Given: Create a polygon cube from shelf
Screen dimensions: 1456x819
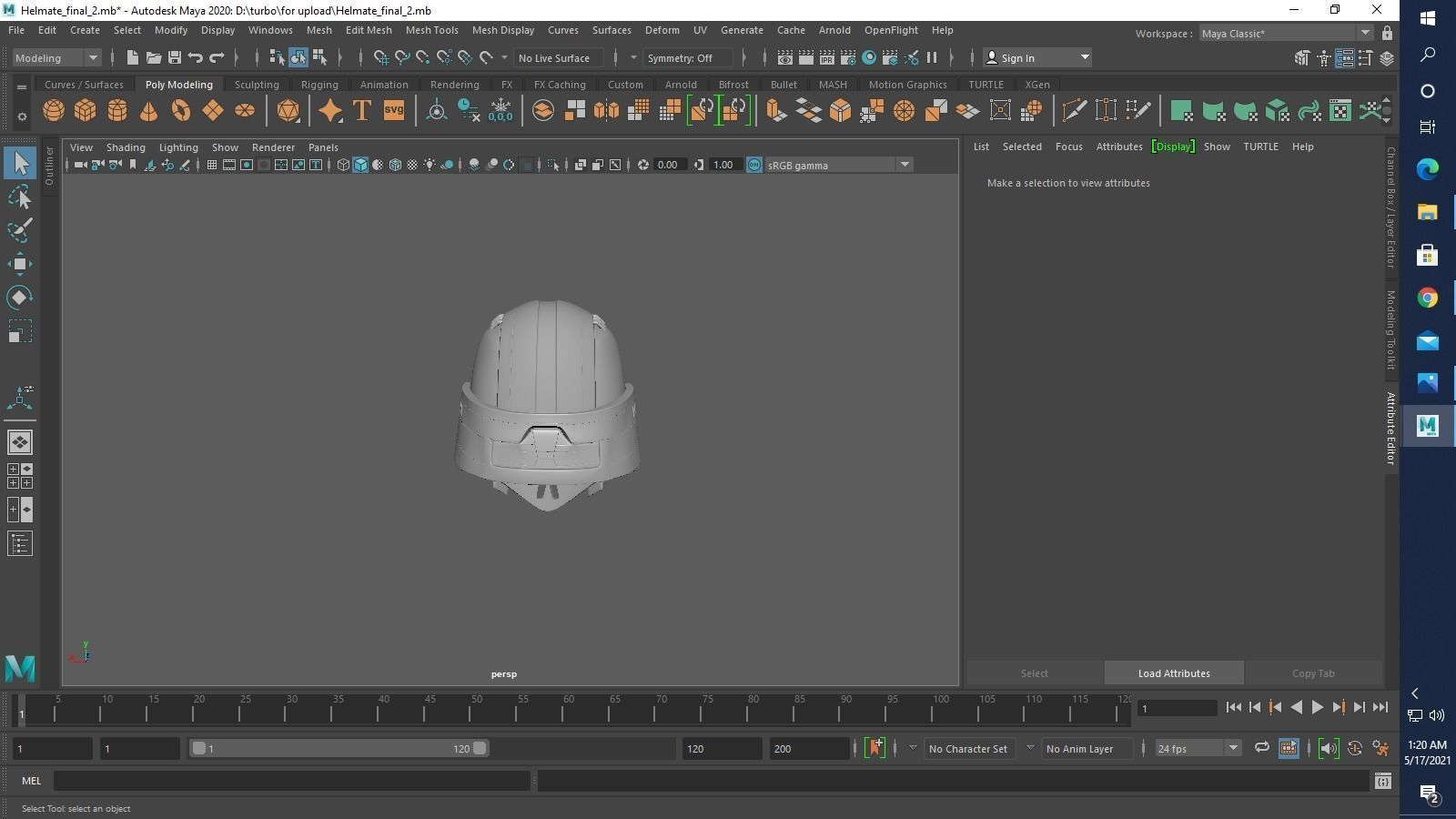Looking at the screenshot, I should click(x=86, y=110).
